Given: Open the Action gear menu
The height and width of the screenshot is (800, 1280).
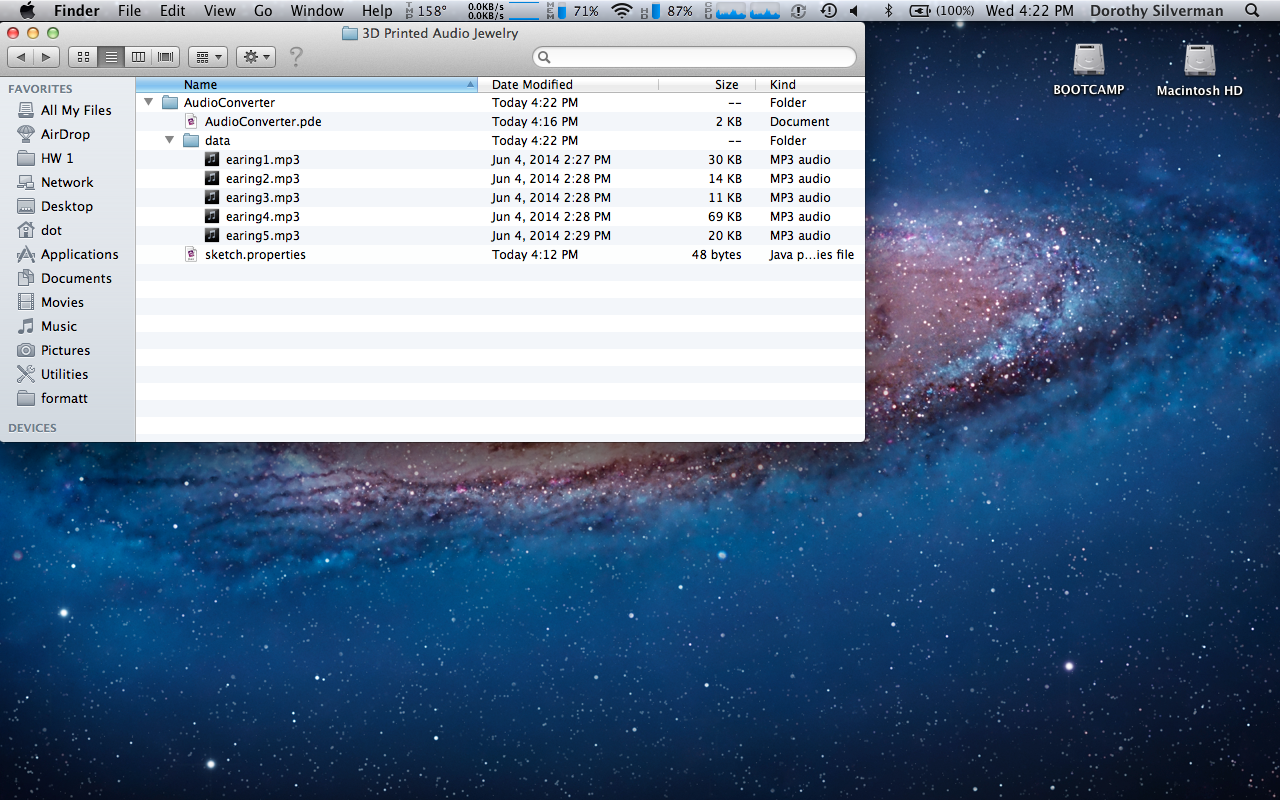Looking at the screenshot, I should pyautogui.click(x=256, y=57).
